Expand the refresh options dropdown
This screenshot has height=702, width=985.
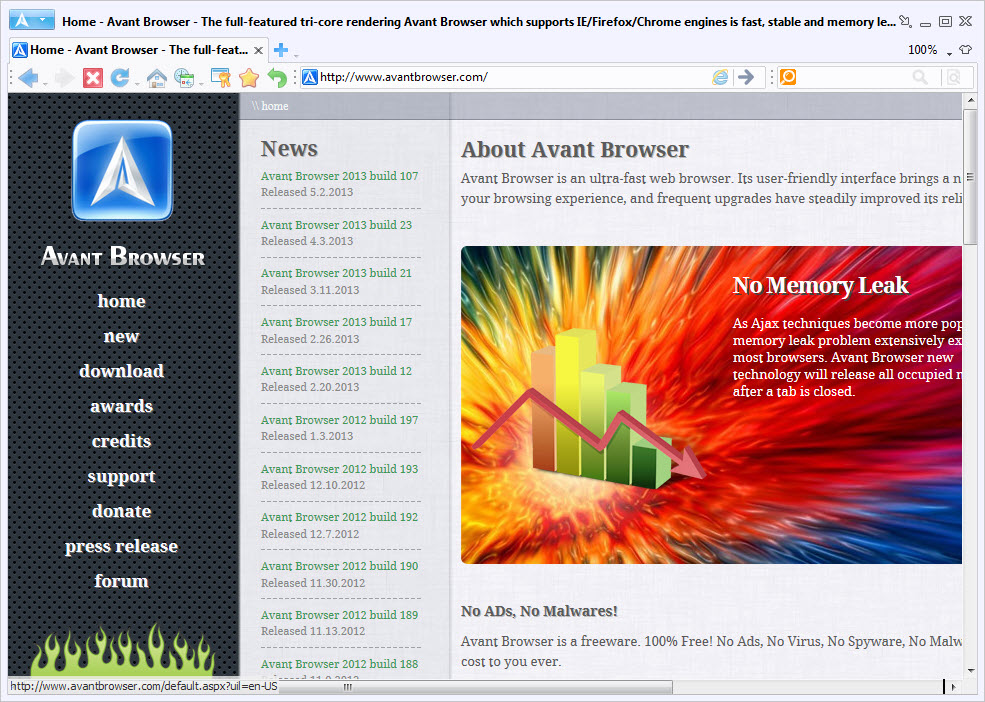[136, 82]
